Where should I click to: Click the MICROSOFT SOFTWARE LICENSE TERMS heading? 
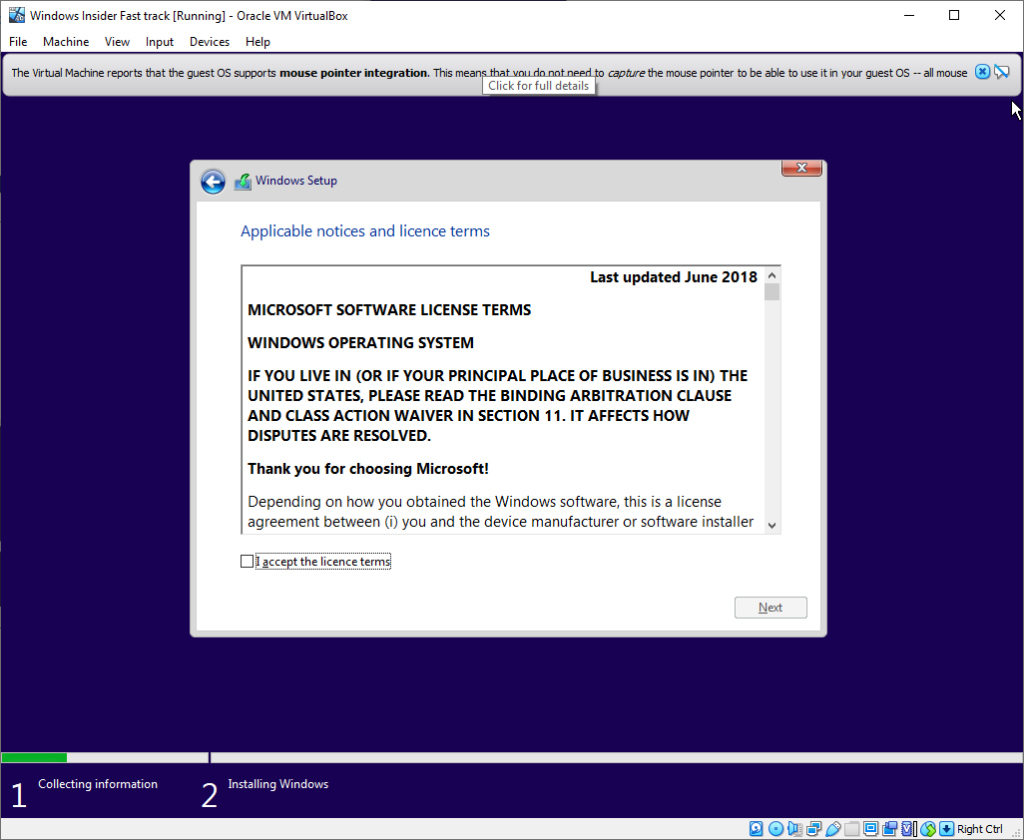[389, 310]
